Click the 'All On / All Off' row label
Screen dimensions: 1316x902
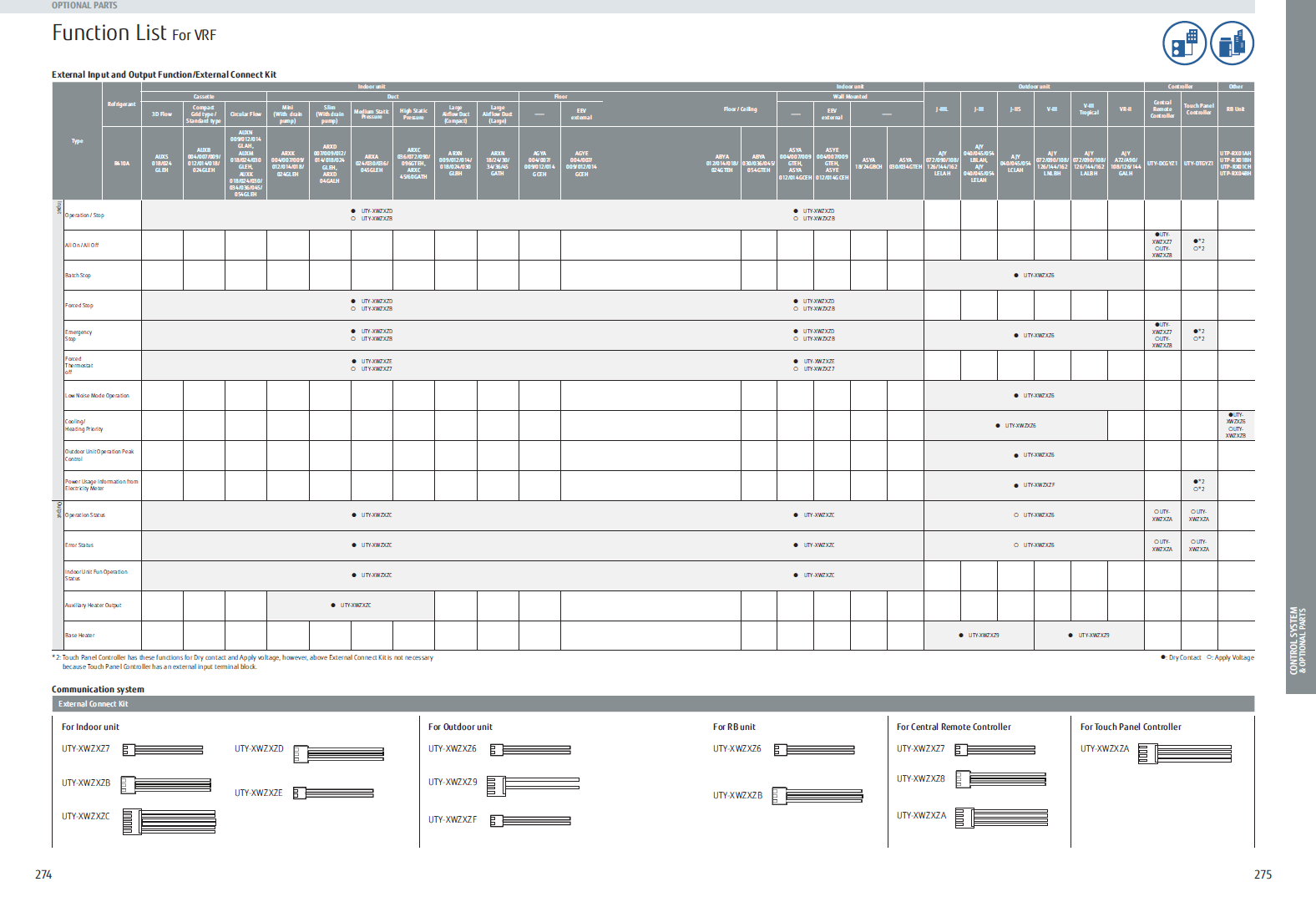pyautogui.click(x=82, y=246)
